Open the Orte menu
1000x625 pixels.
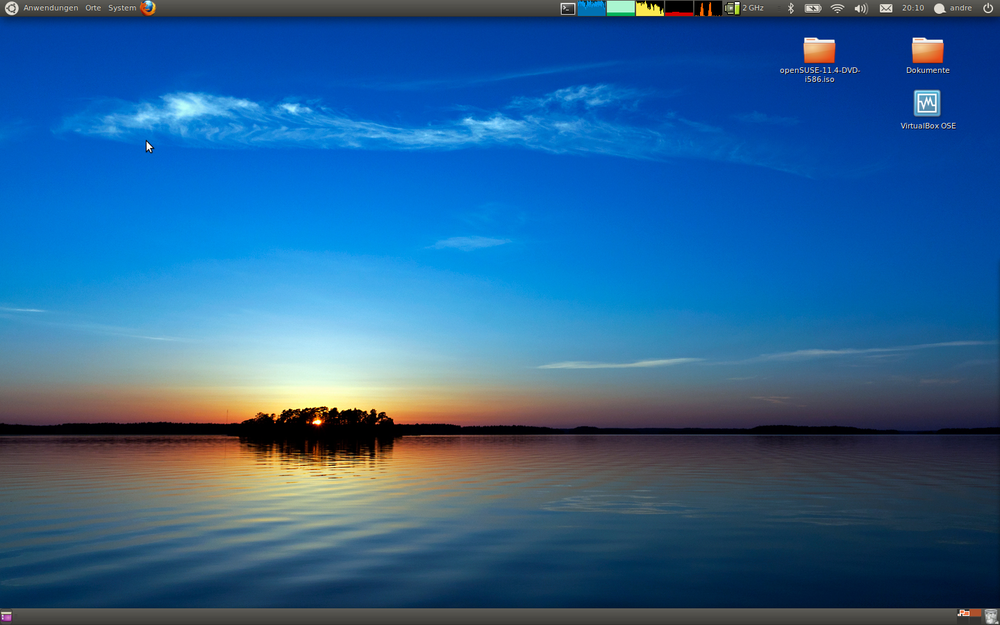tap(92, 7)
